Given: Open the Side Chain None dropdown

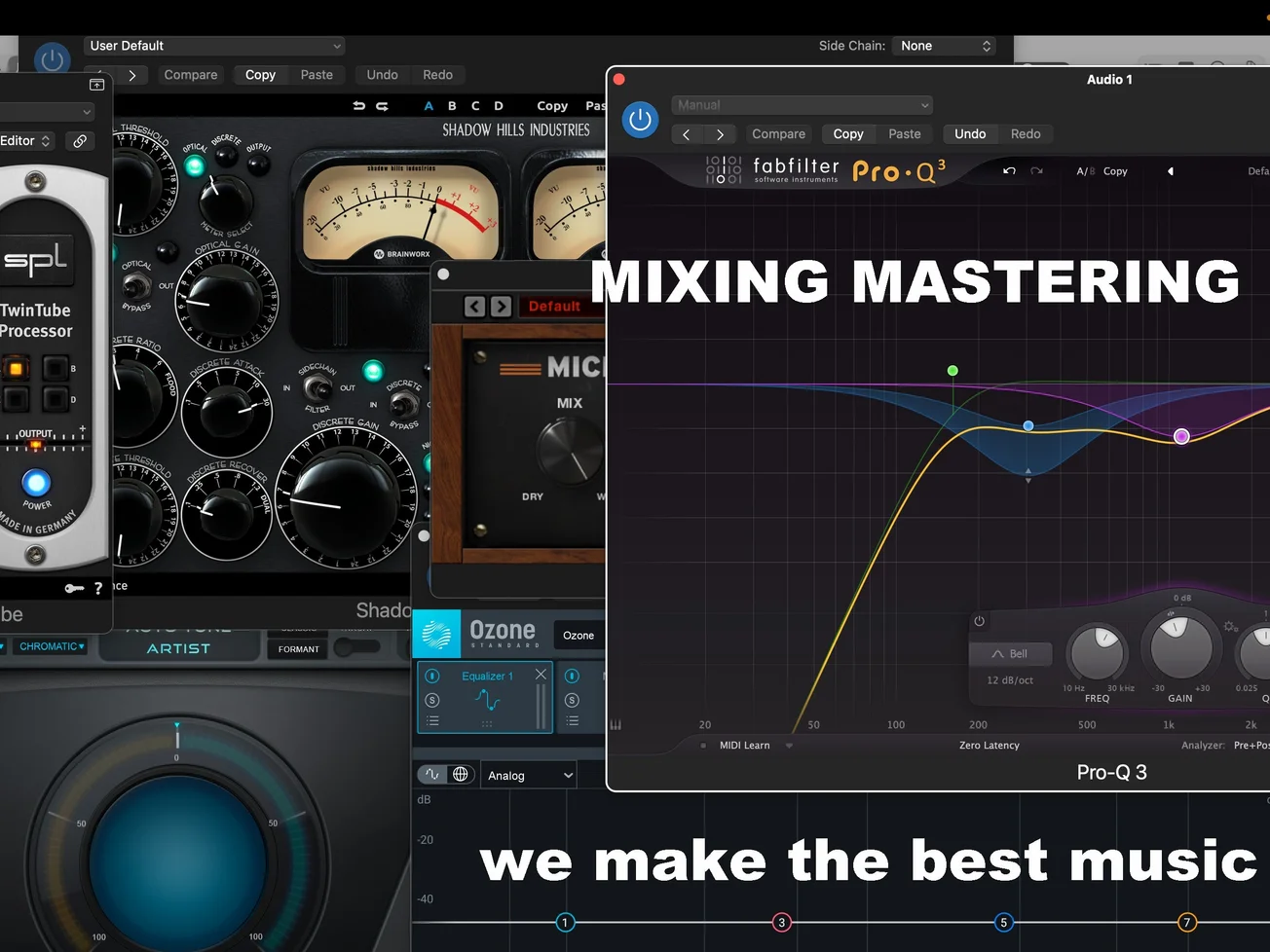Looking at the screenshot, I should point(945,46).
